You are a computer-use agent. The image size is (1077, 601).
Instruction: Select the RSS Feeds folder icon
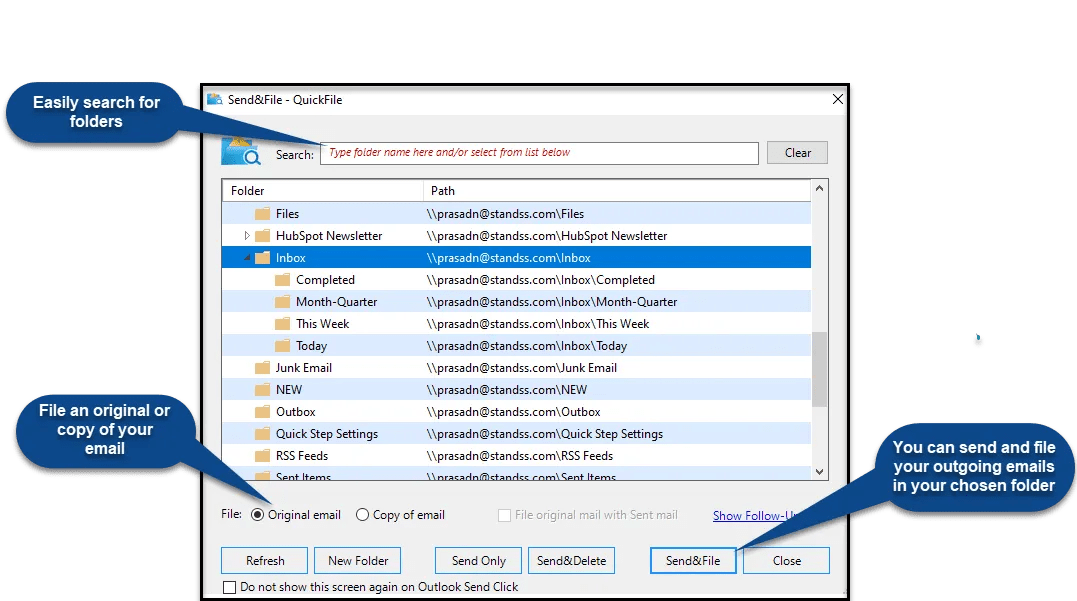tap(261, 455)
